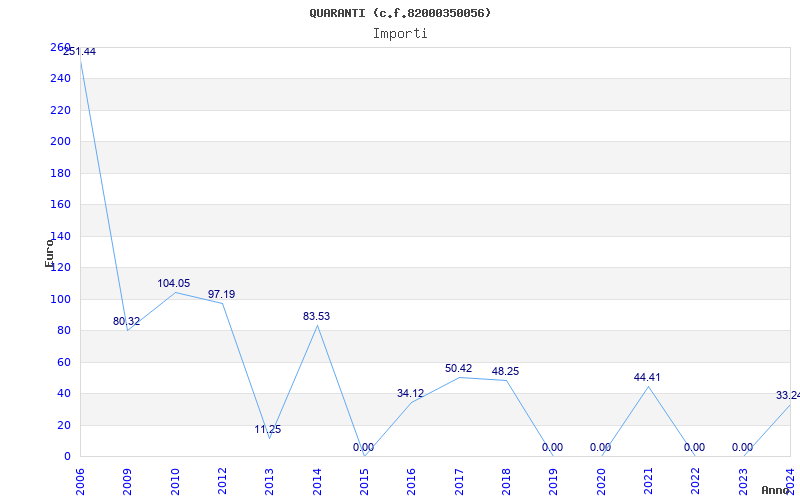Click y-axis value 140
800x500 pixels.
(x=60, y=236)
